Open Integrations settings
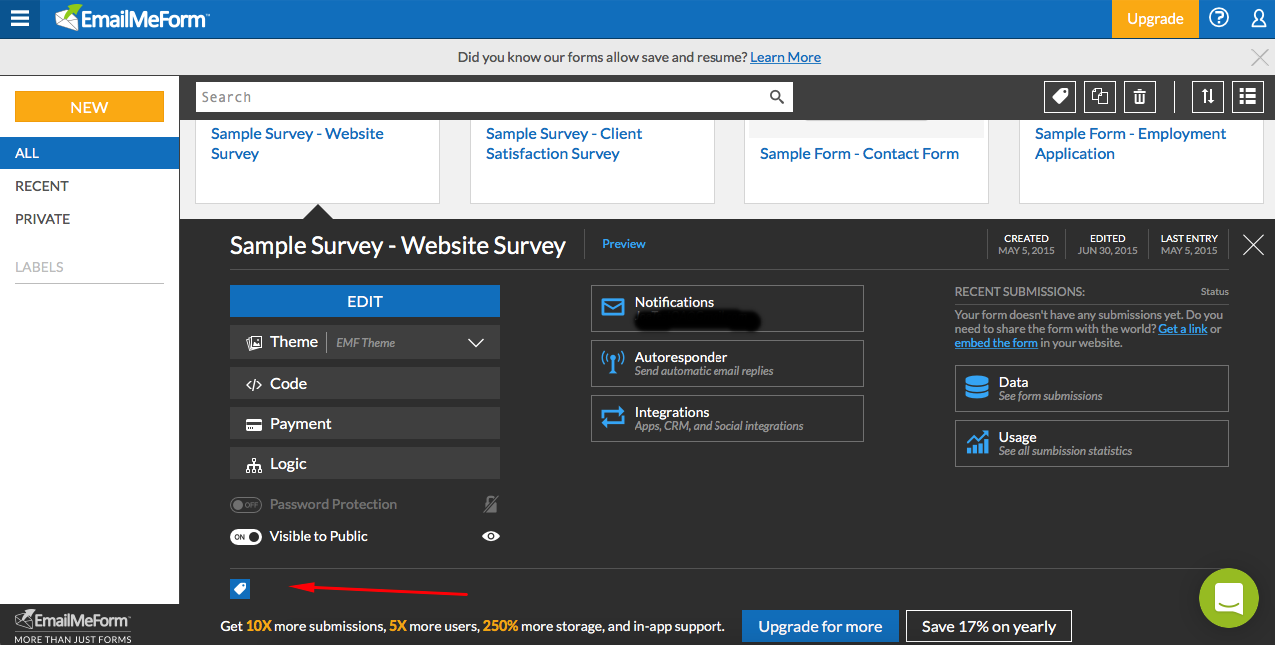The height and width of the screenshot is (645, 1275). (727, 418)
